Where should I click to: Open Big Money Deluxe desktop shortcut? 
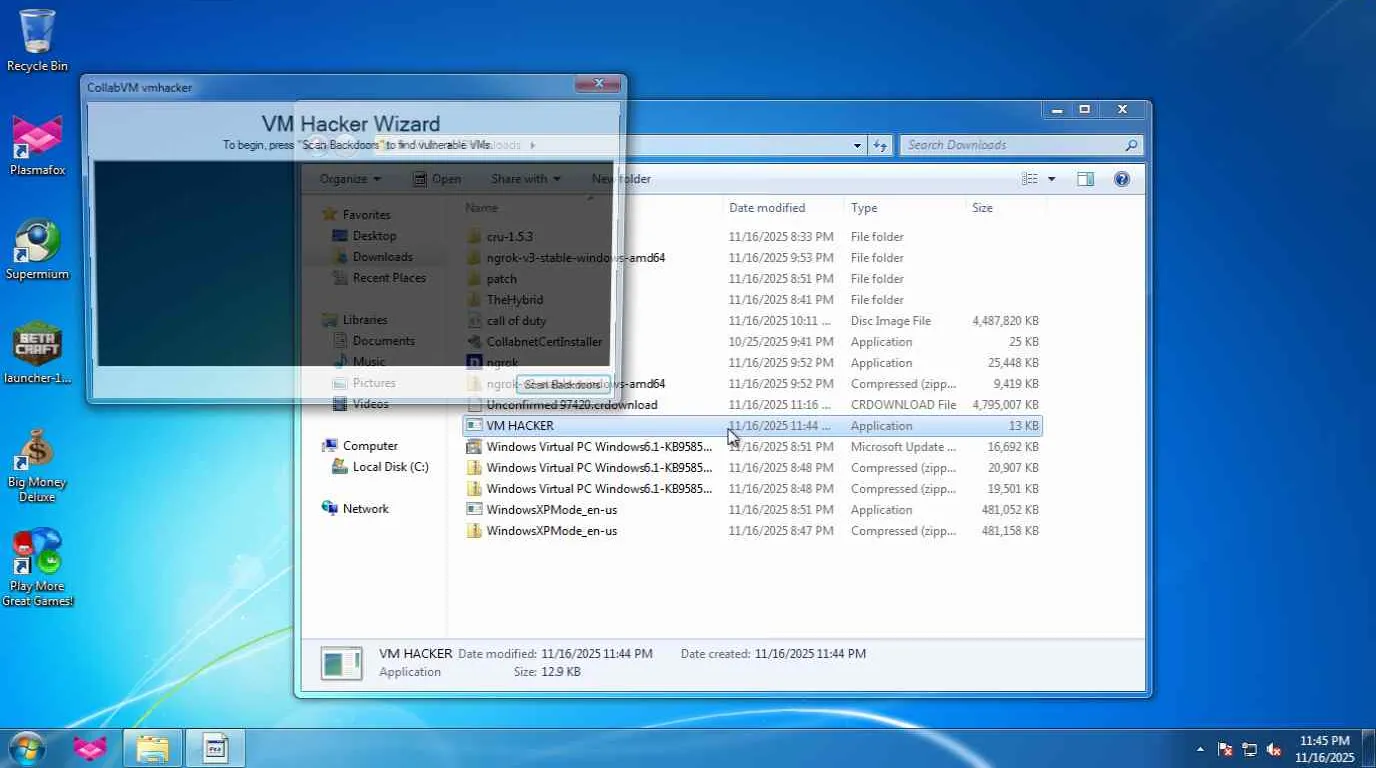click(37, 465)
